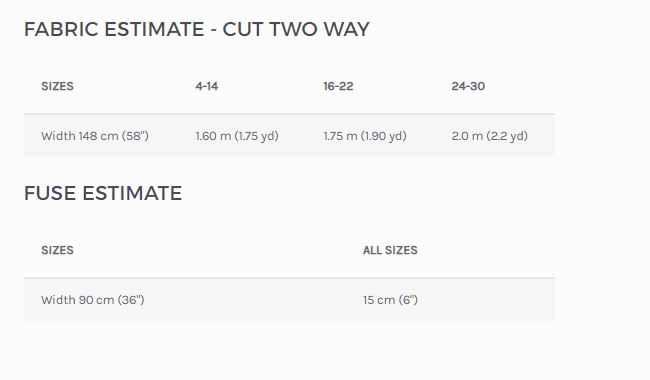Click the Width 148 cm (58") row label

95,136
